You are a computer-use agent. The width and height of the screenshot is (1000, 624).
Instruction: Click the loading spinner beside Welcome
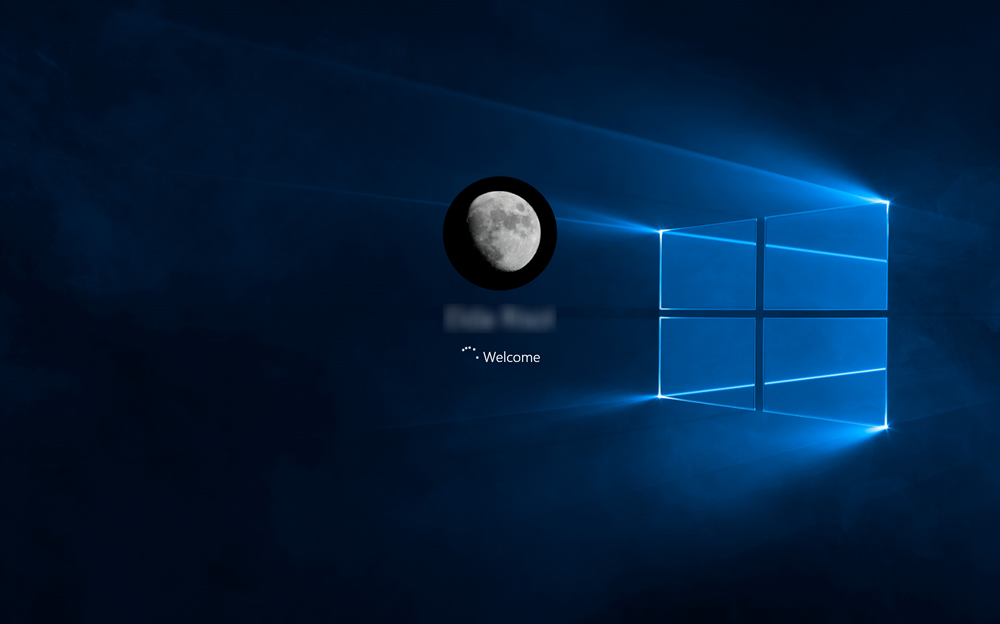(x=470, y=353)
